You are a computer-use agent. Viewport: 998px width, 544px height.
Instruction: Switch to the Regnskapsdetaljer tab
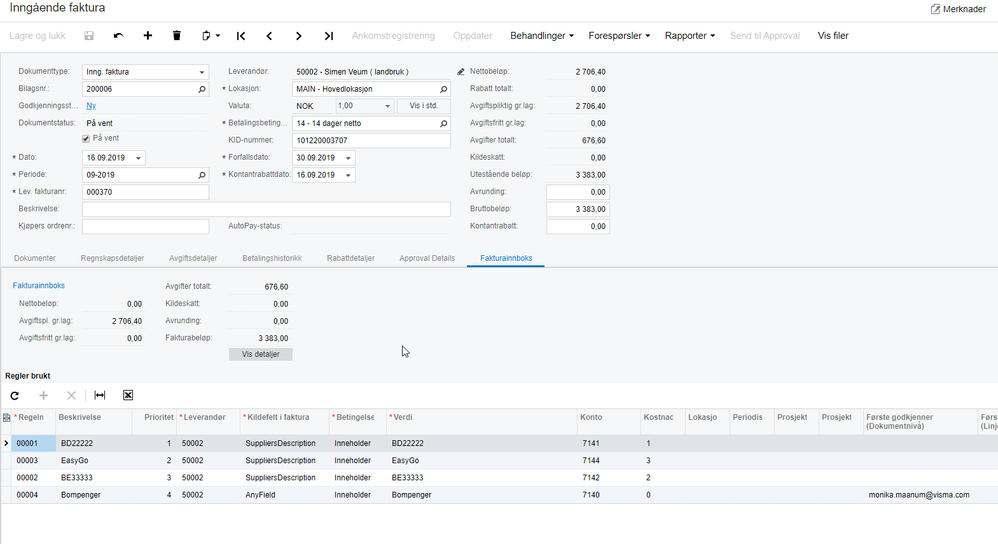(x=112, y=258)
